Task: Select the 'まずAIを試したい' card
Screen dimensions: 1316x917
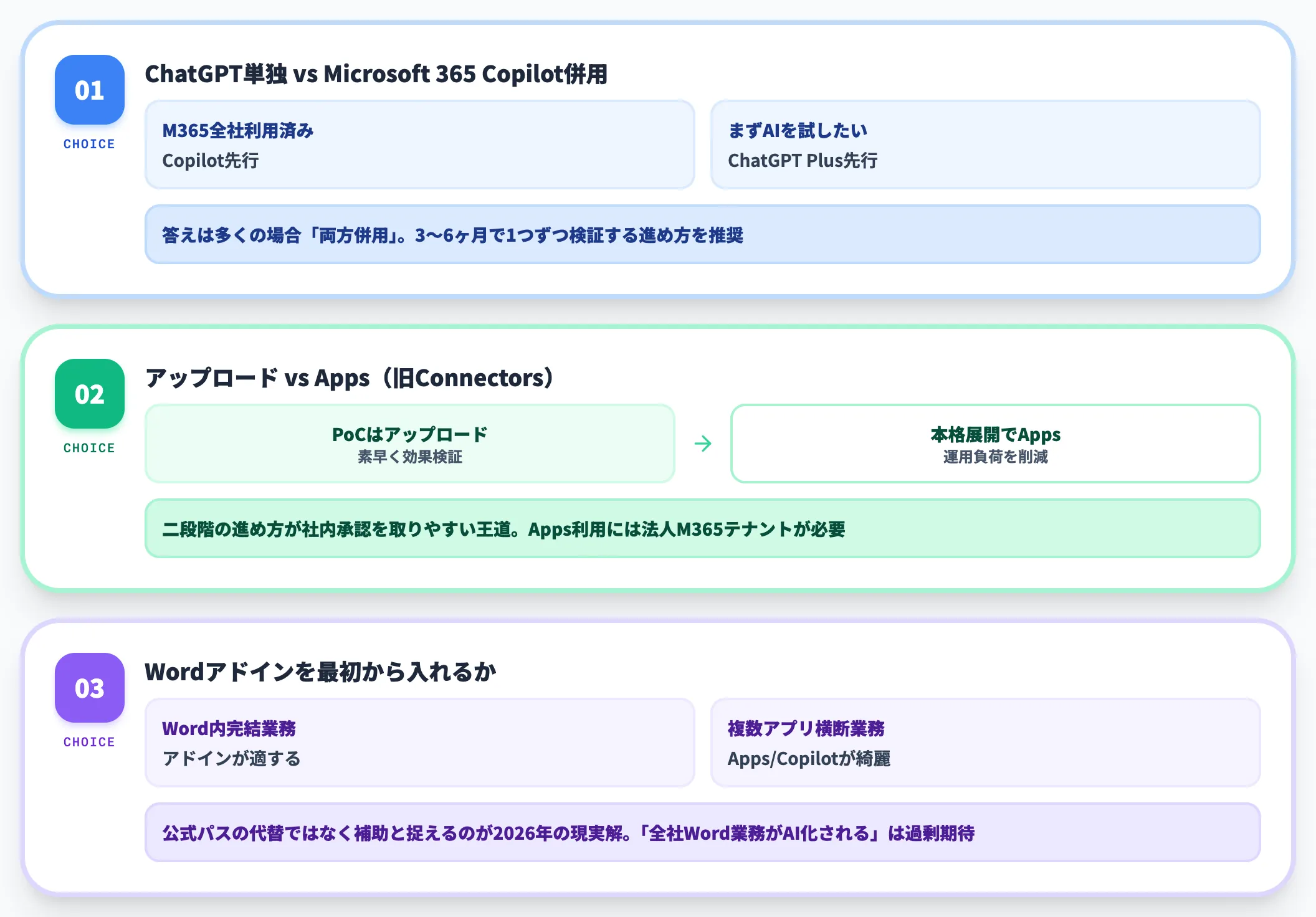Action: (x=986, y=145)
